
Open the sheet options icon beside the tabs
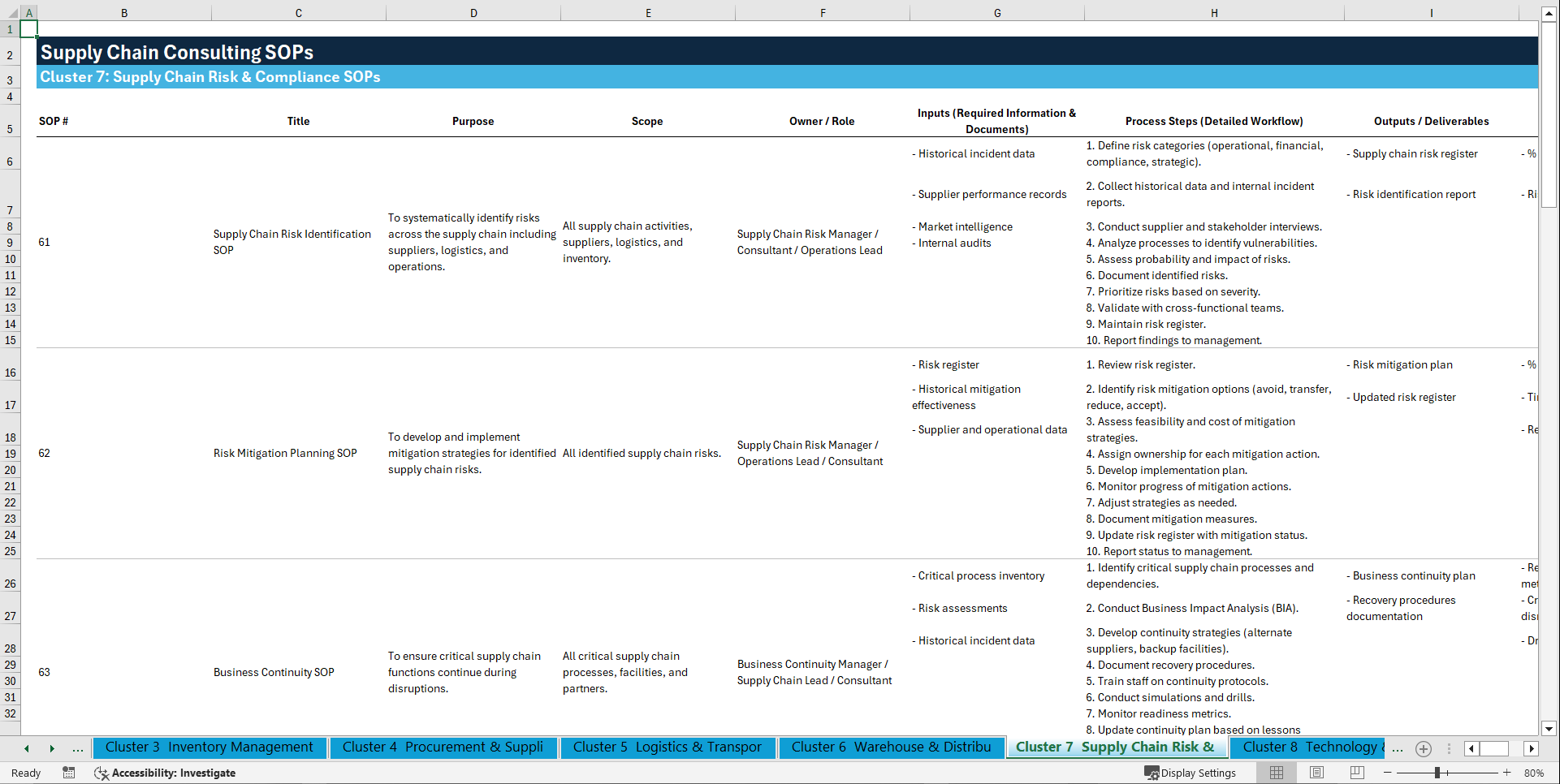point(1450,748)
